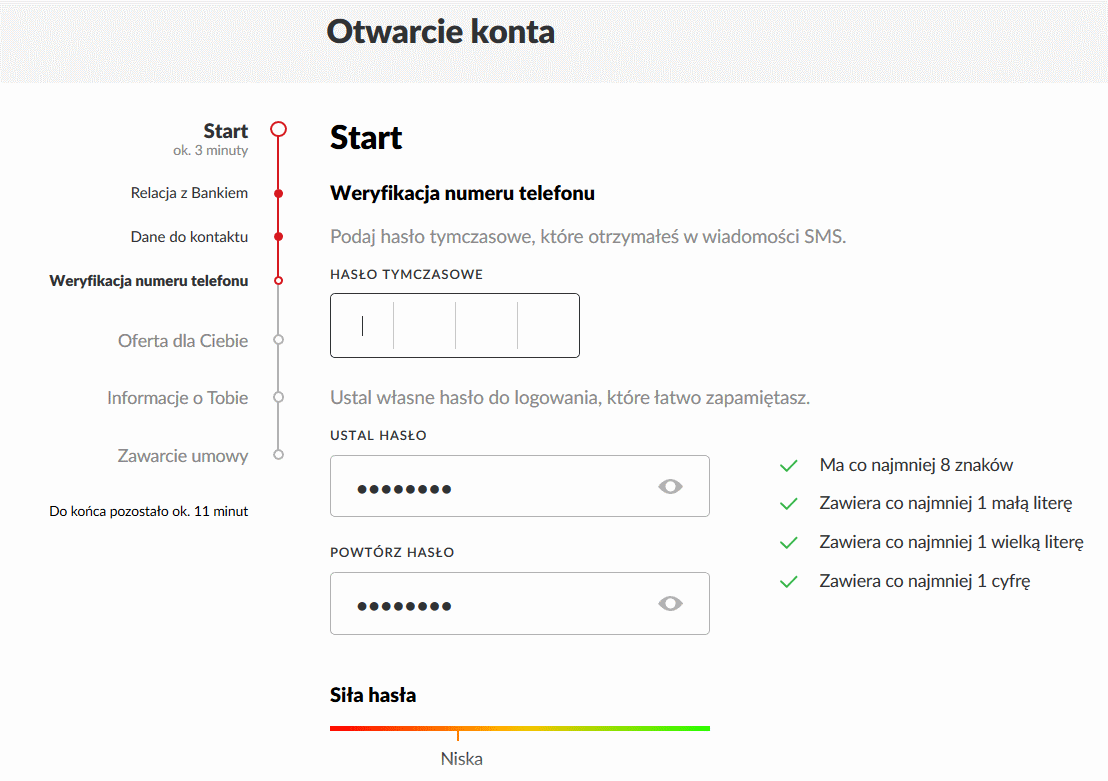
Task: Click checkmark beside 8 znaków requirement
Action: [788, 466]
